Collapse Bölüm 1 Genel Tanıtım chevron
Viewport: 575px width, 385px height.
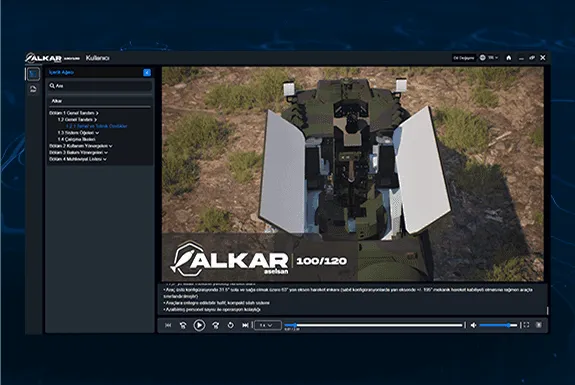click(97, 113)
